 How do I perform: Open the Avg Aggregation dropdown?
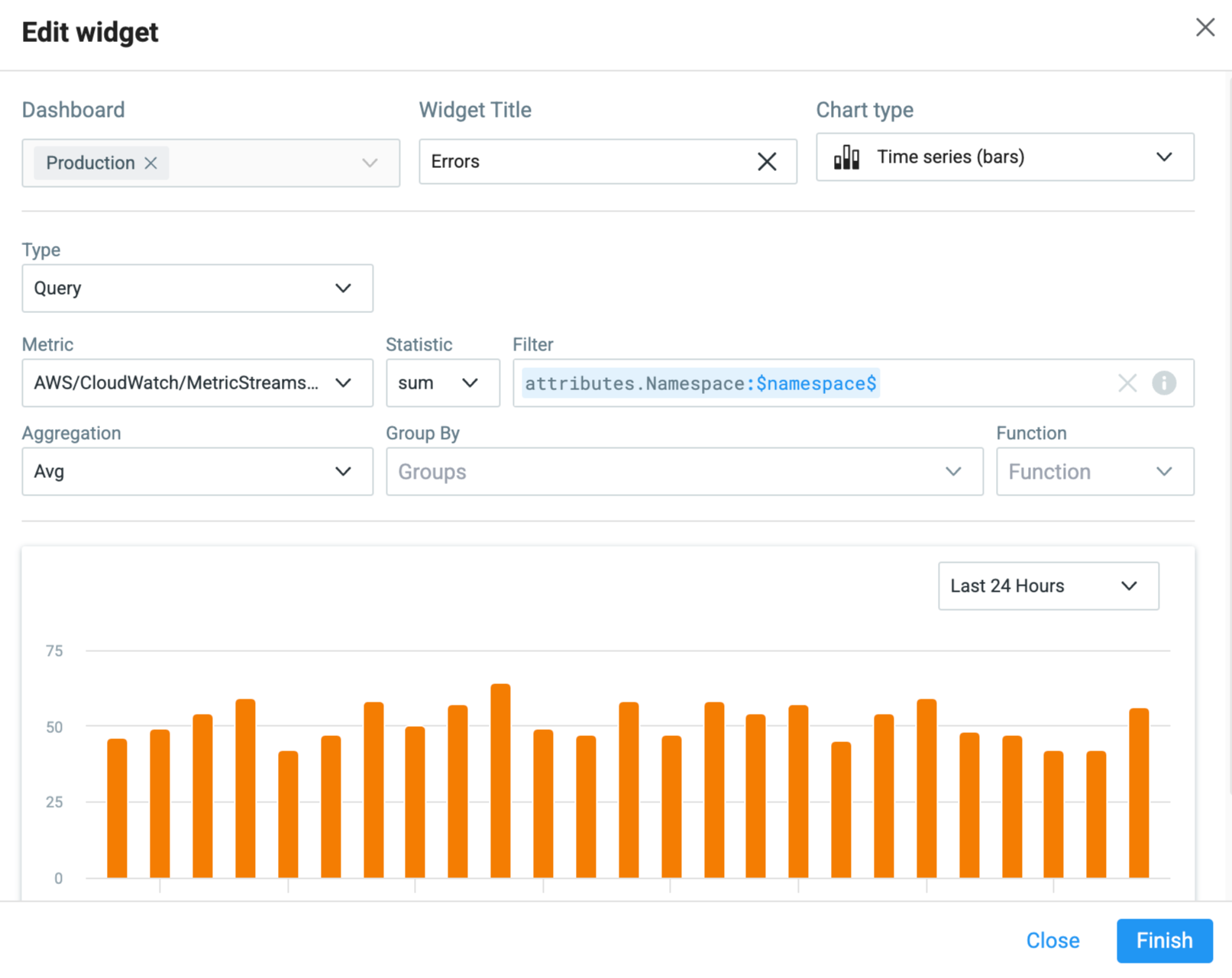[x=198, y=471]
